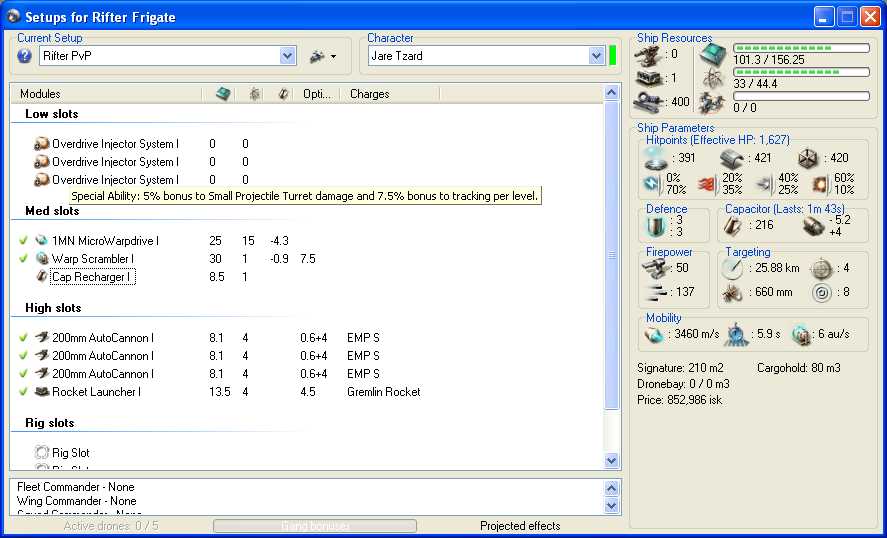
Task: Click the capacitor capacity icon showing 216
Action: click(x=733, y=226)
